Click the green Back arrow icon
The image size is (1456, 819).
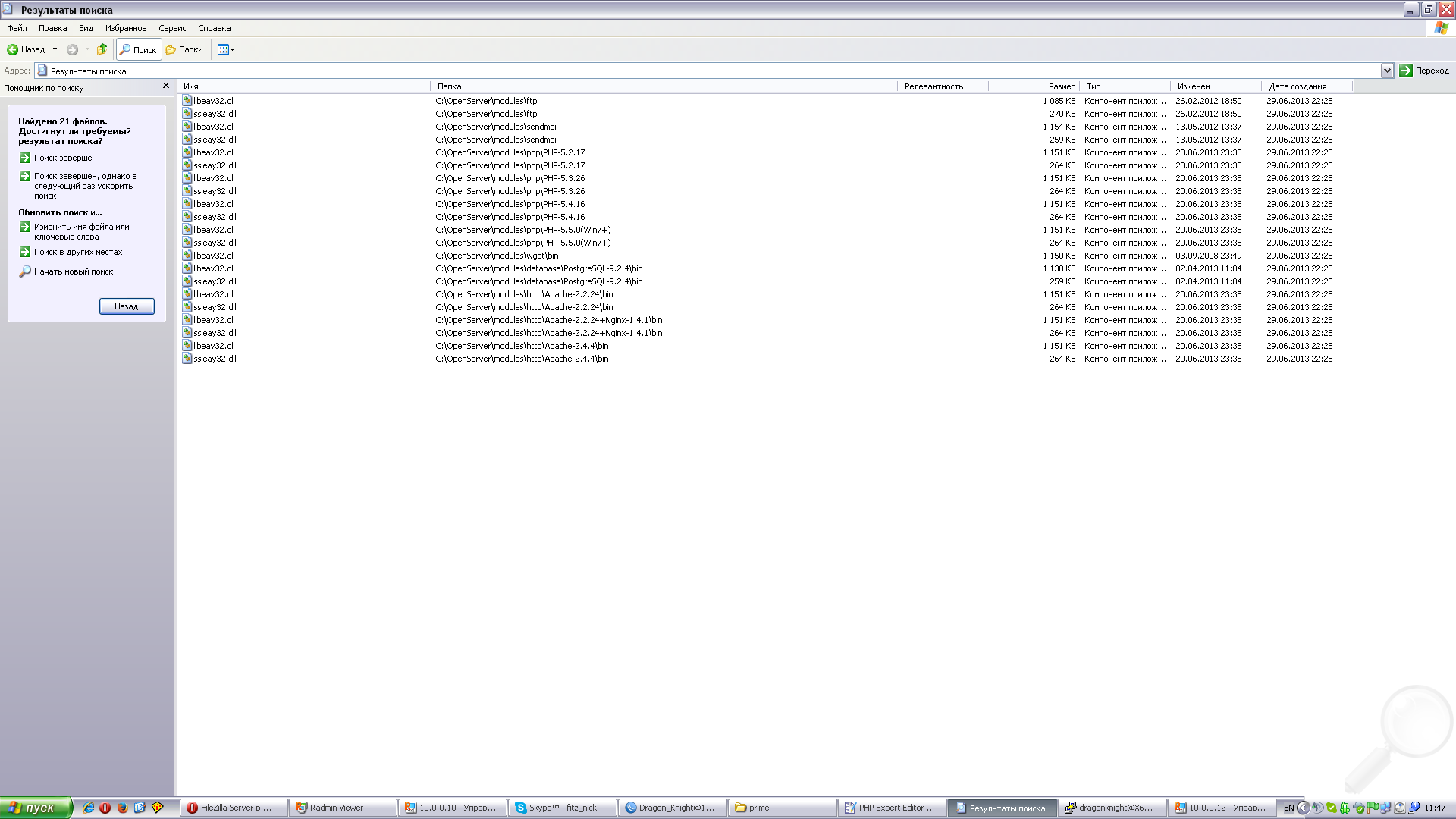(13, 50)
